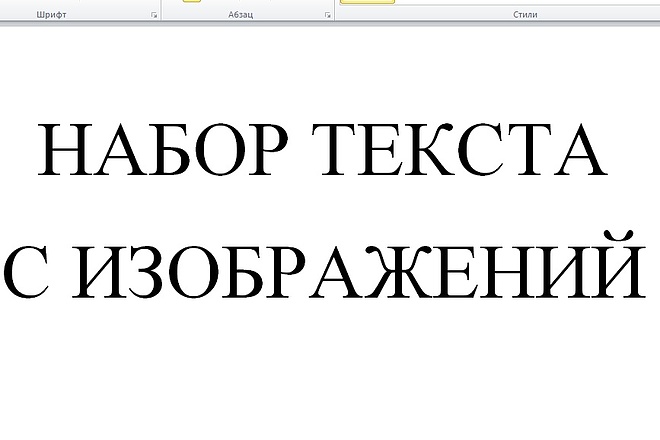
Task: Place cursor in word ИЗОБРАЖЕНИЙ
Action: pos(359,266)
